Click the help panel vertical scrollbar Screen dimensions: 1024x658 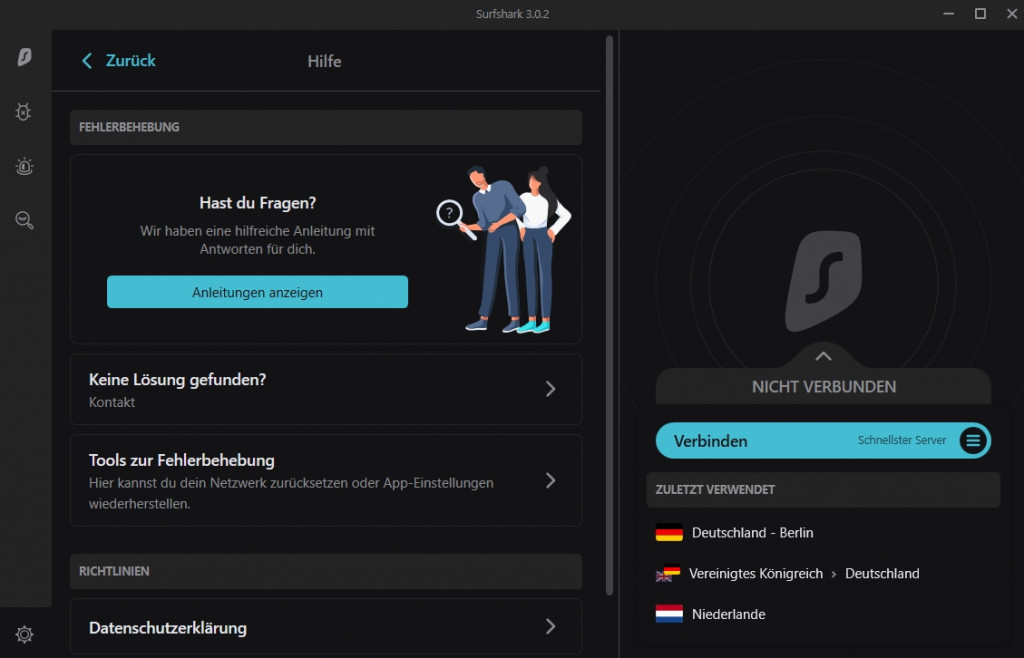(609, 315)
